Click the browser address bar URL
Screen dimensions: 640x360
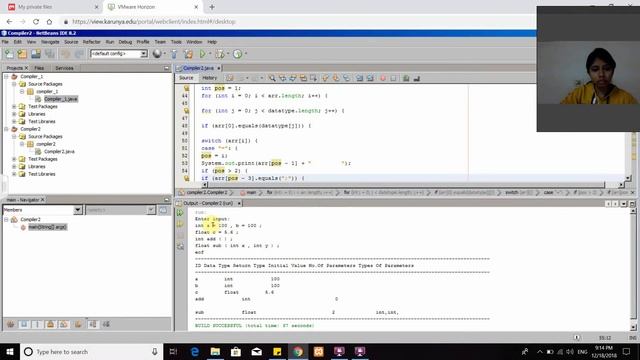pos(154,22)
